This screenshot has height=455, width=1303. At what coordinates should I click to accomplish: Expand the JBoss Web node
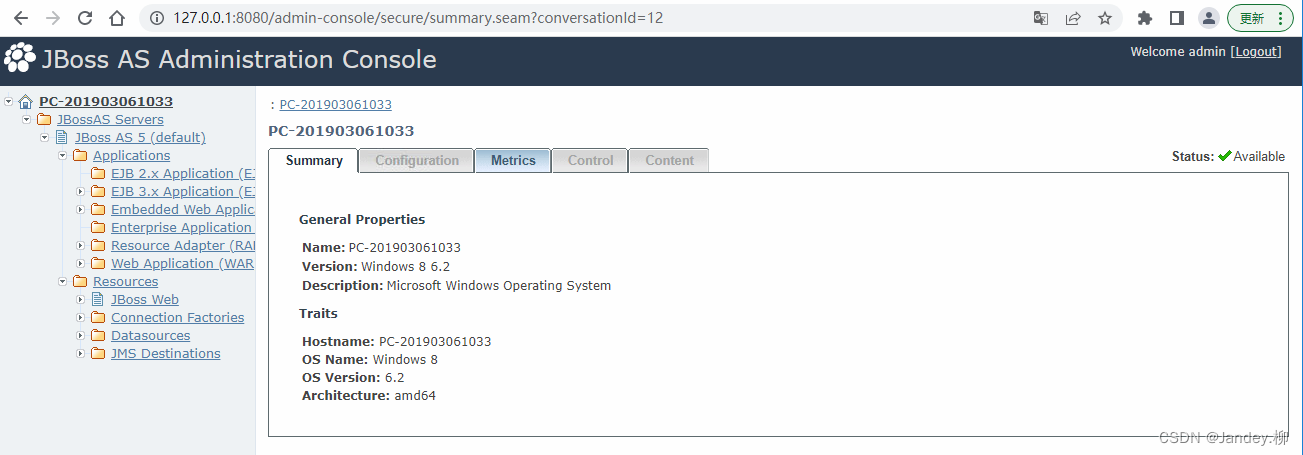pos(81,300)
